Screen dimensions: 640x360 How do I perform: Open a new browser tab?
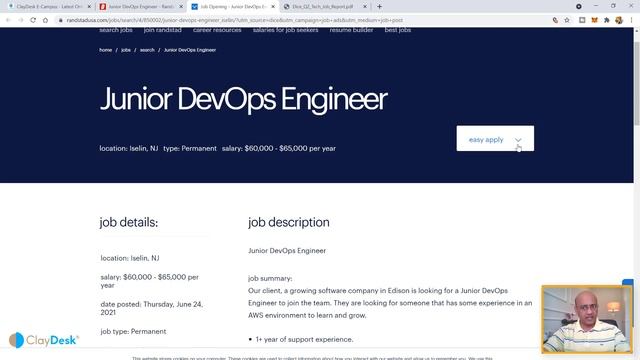[379, 7]
